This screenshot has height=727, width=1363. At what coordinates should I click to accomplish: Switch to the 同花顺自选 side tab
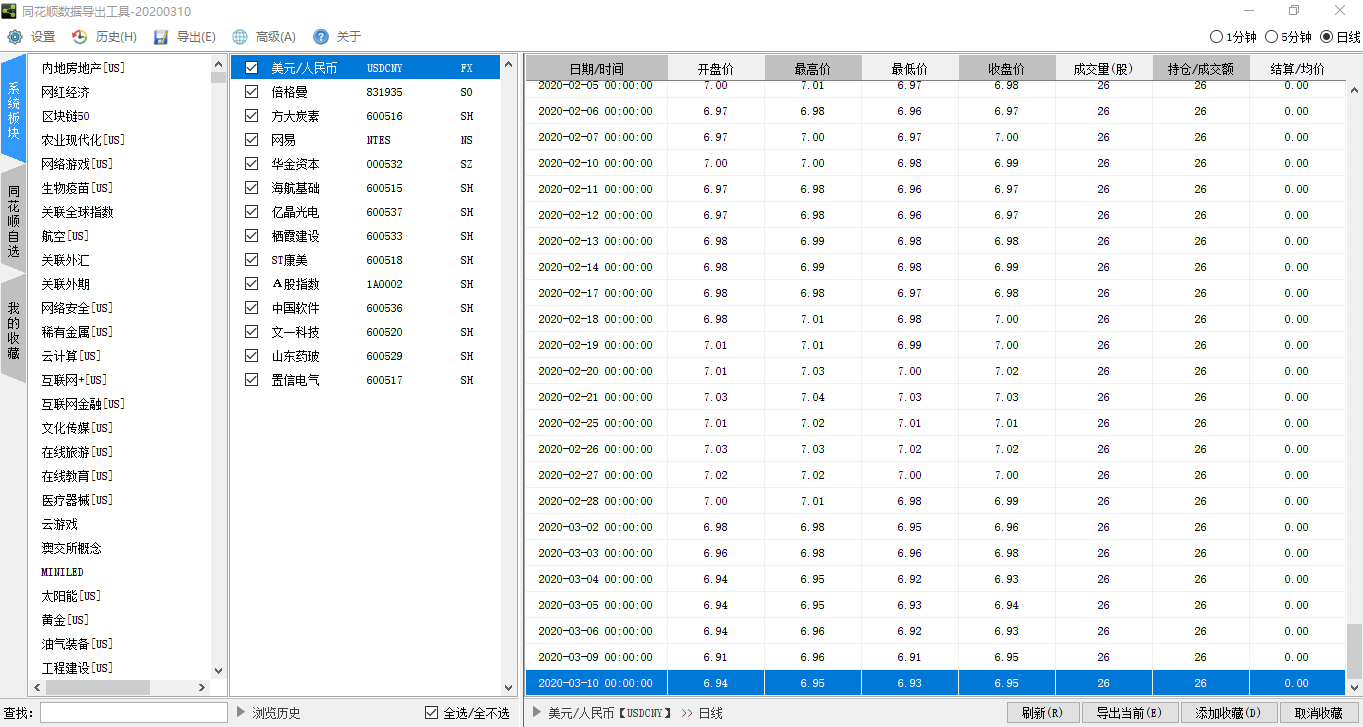(x=14, y=221)
